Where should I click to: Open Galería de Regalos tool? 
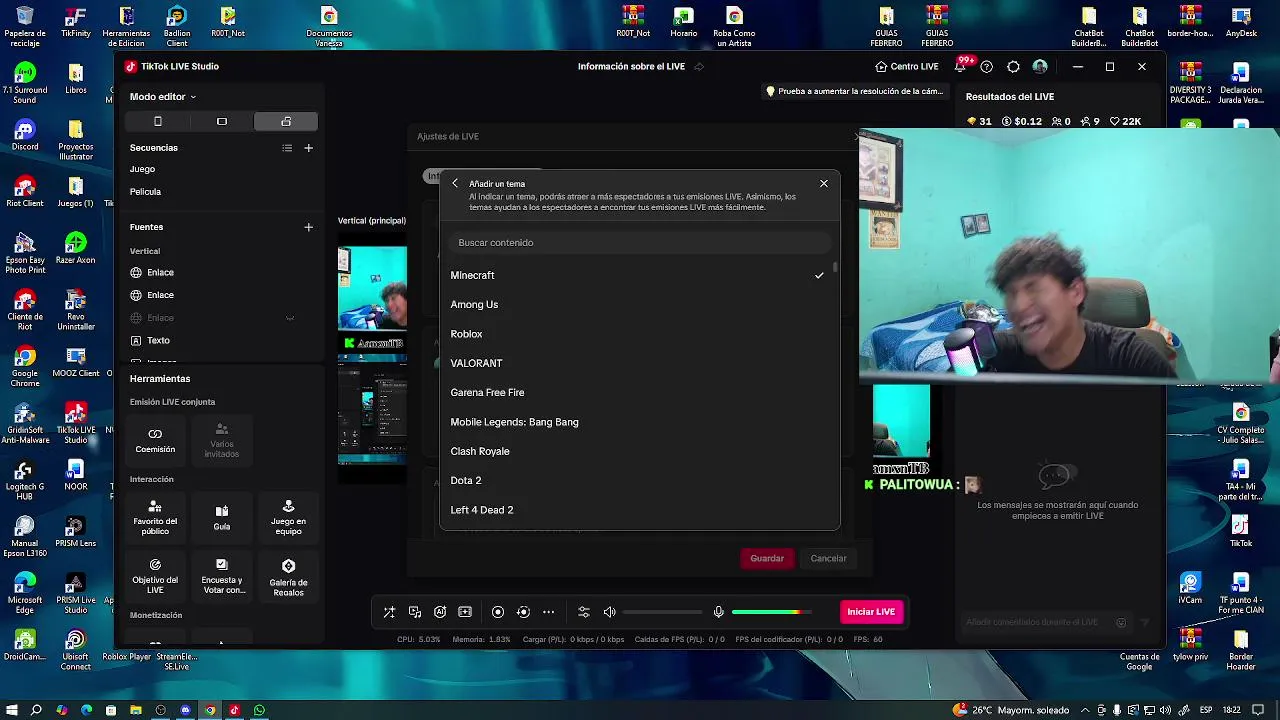click(288, 576)
